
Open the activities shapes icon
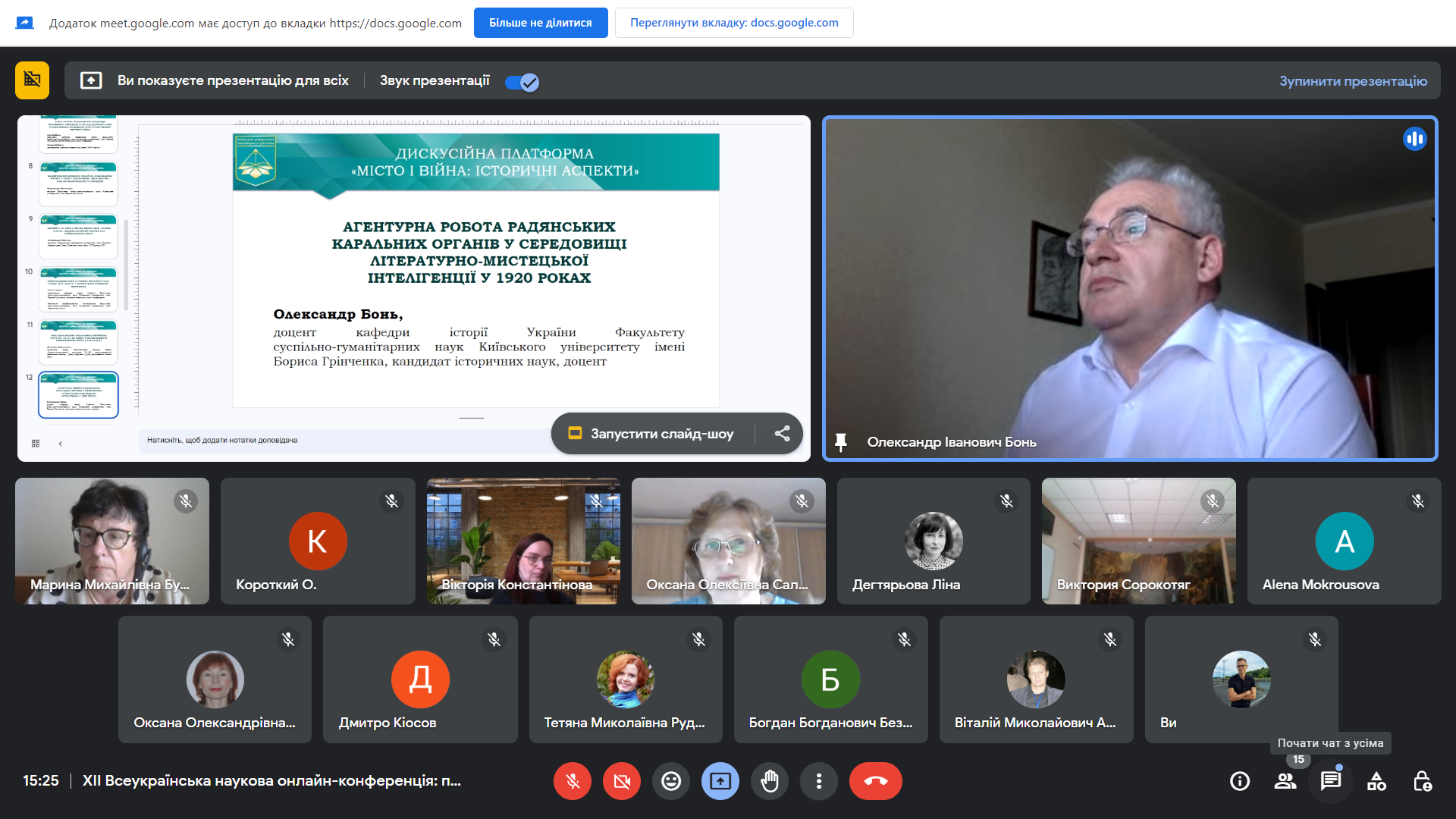tap(1376, 781)
